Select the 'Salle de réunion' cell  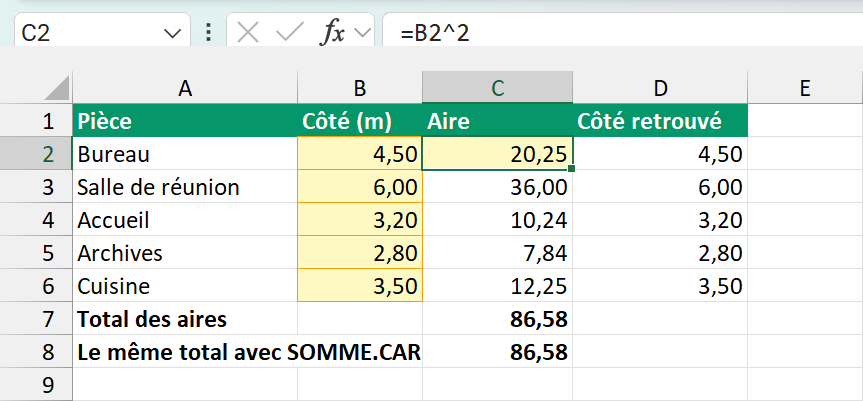click(185, 186)
